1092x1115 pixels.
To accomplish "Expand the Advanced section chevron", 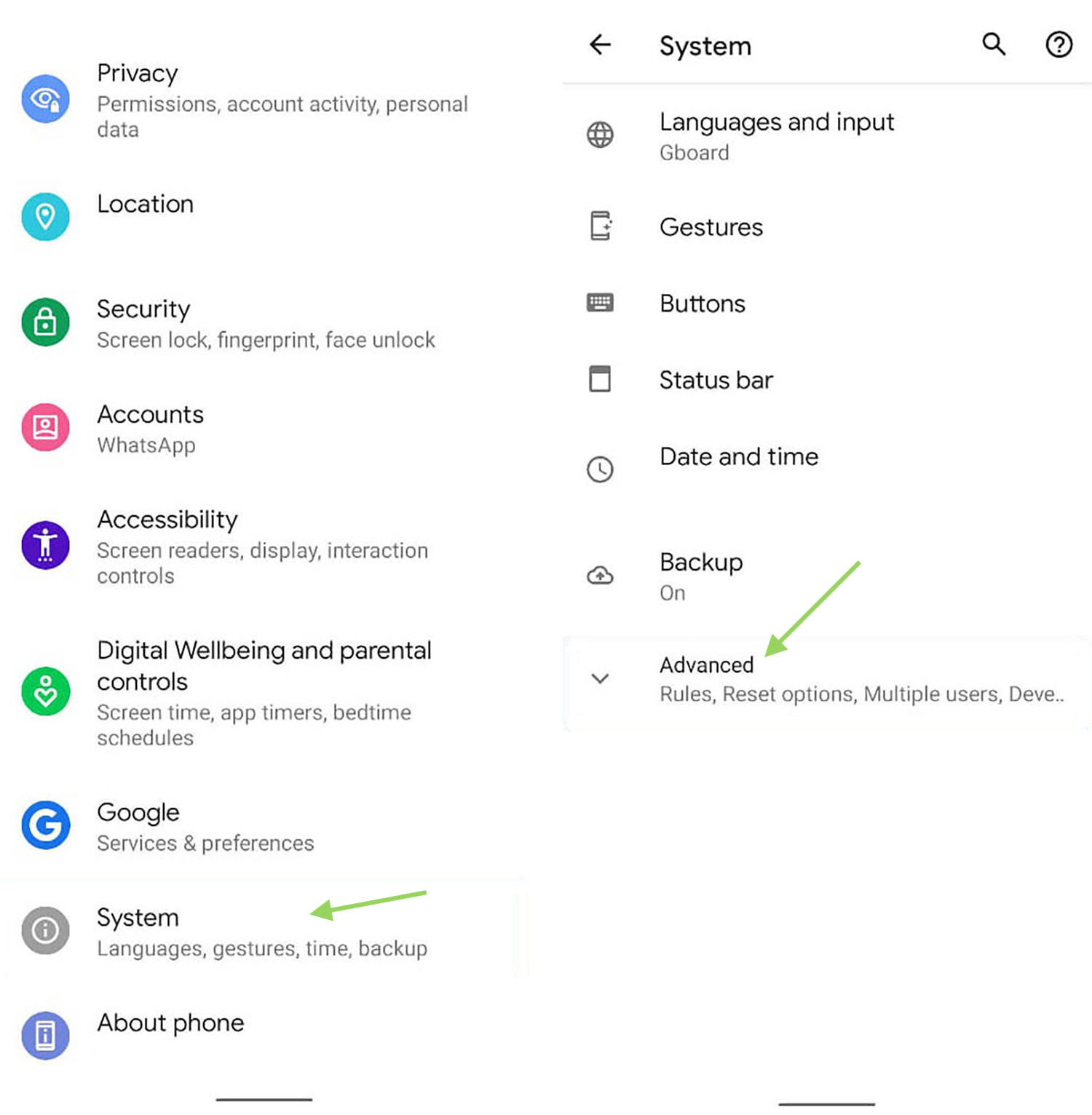I will pos(600,679).
